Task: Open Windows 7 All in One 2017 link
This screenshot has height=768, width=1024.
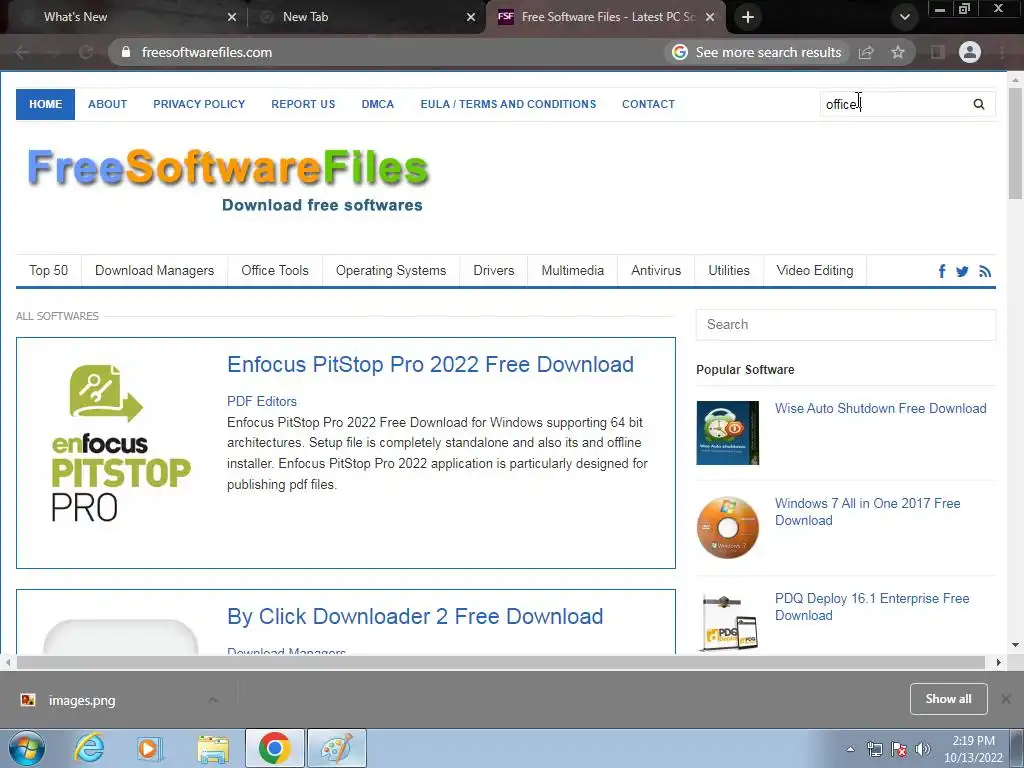Action: pyautogui.click(x=867, y=512)
